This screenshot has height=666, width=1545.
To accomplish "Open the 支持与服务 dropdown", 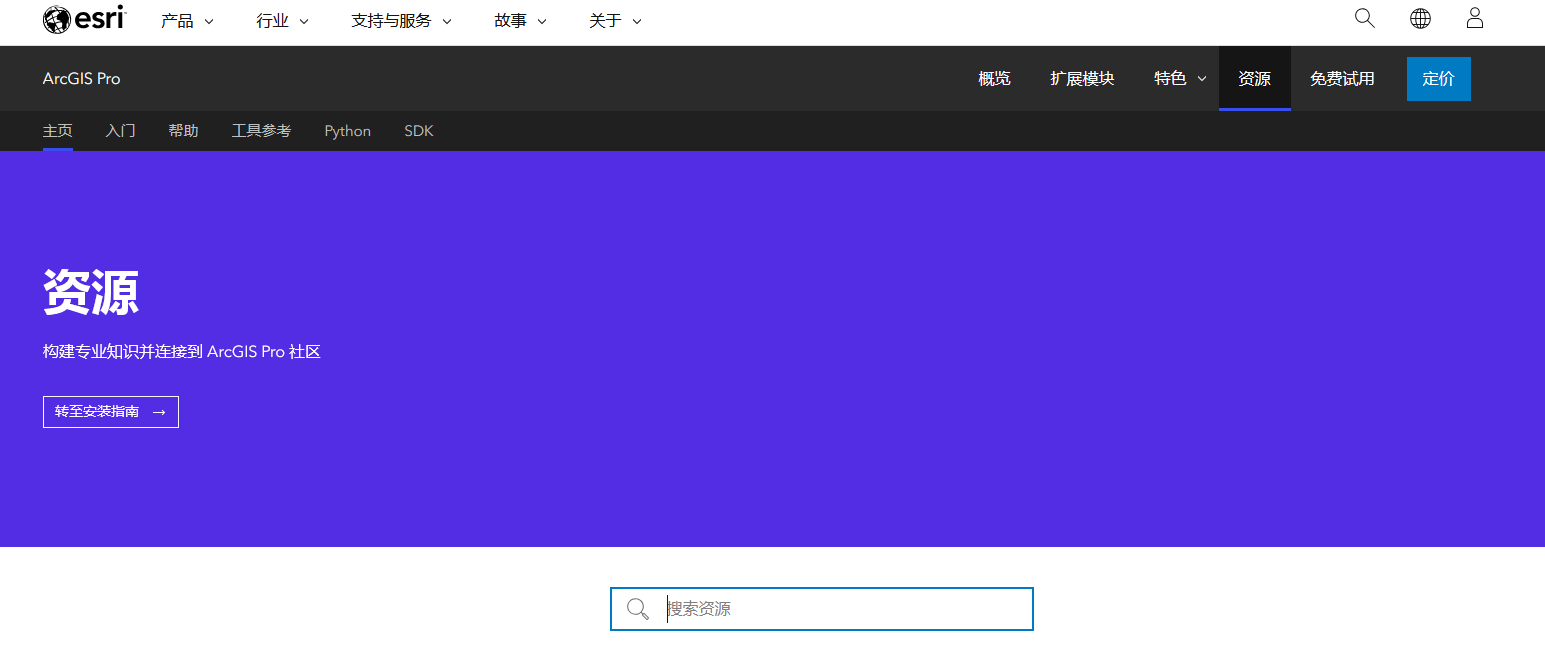I will tap(400, 20).
